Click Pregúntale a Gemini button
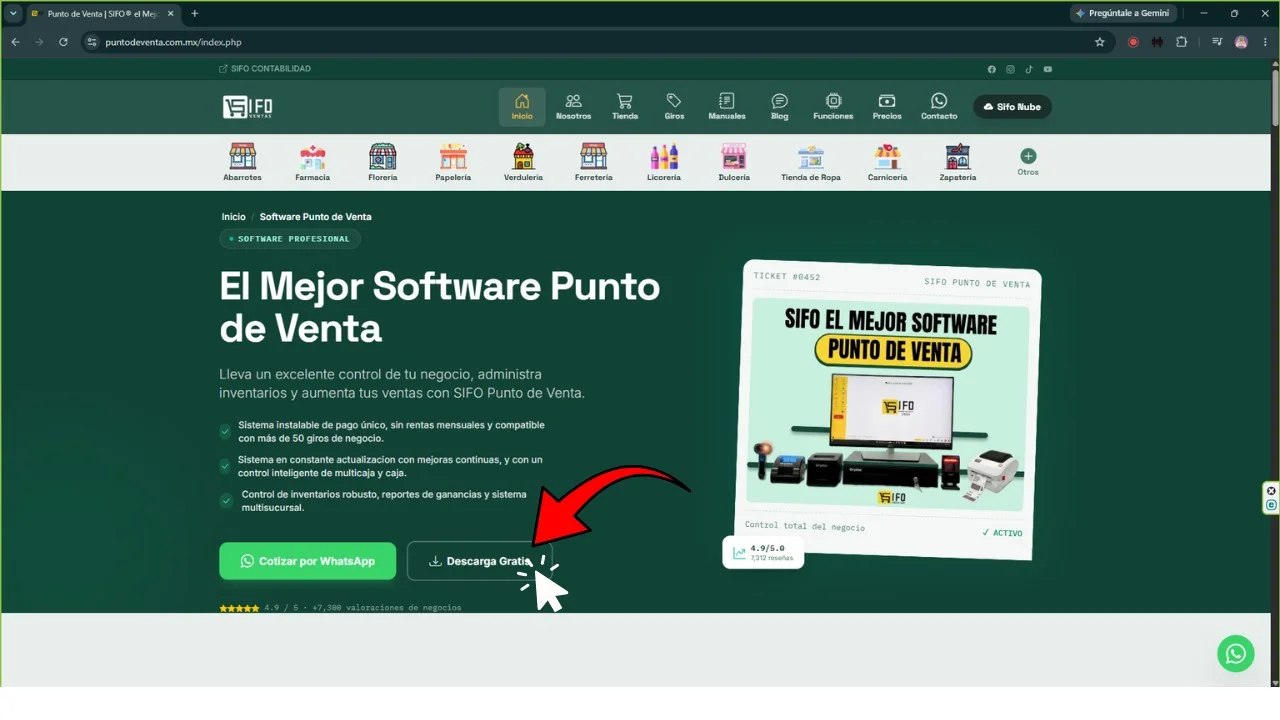Image resolution: width=1280 pixels, height=720 pixels. coord(1123,13)
